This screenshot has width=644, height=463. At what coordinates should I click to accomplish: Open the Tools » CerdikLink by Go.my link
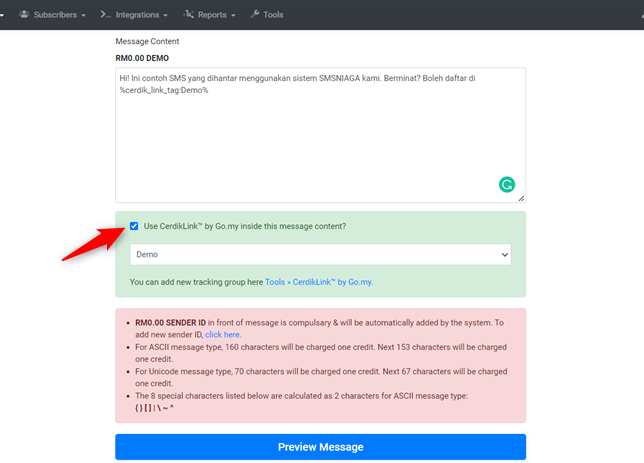pyautogui.click(x=318, y=282)
